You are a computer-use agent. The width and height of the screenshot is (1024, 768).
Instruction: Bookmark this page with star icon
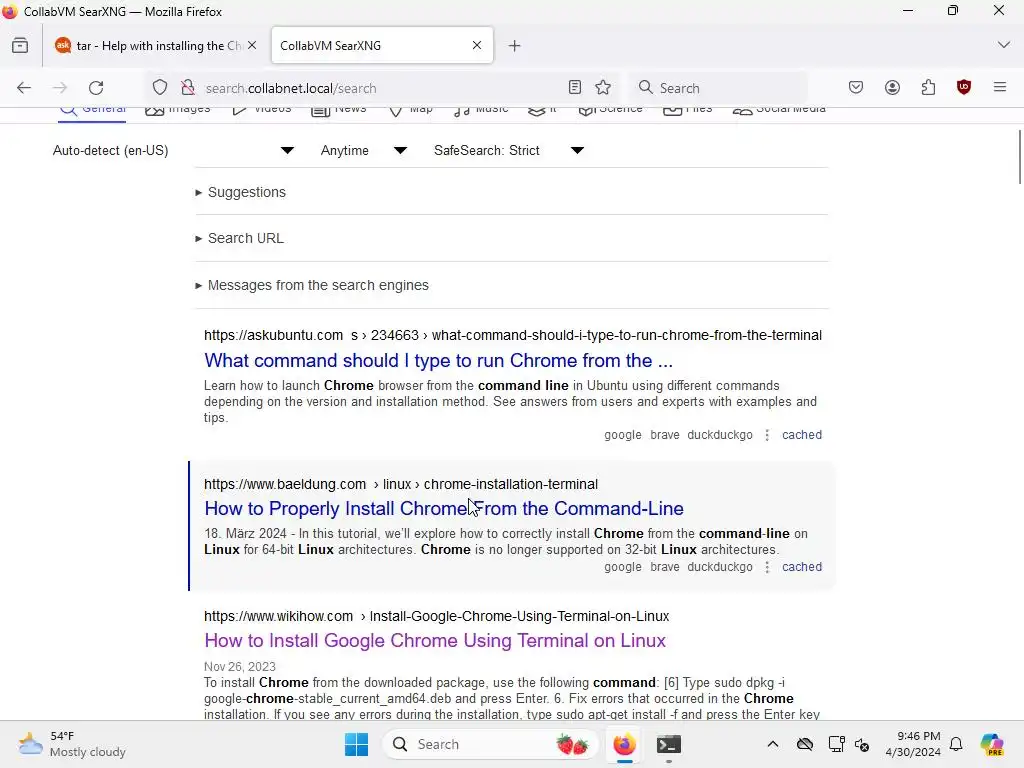point(603,88)
